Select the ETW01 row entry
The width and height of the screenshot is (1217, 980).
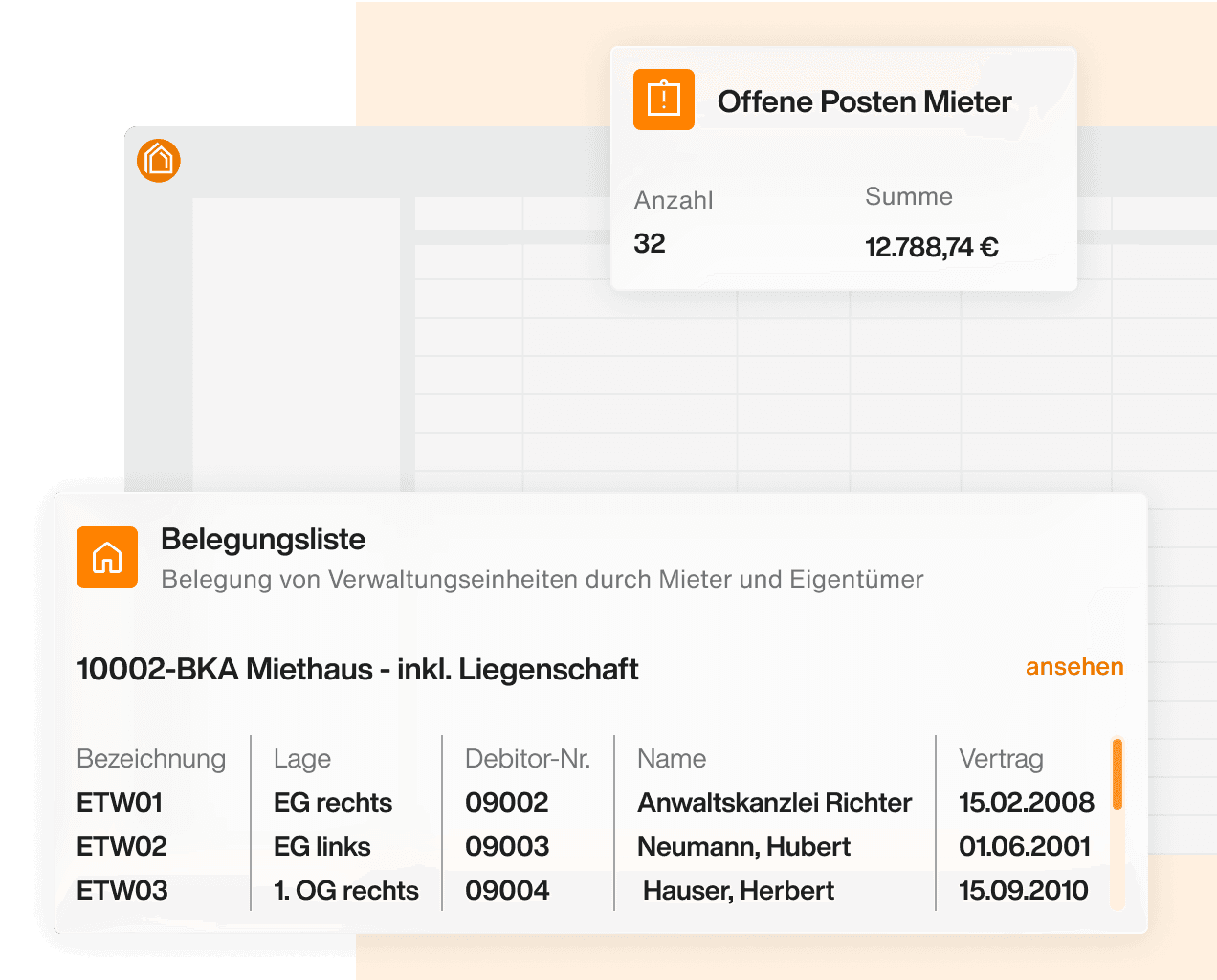point(120,803)
